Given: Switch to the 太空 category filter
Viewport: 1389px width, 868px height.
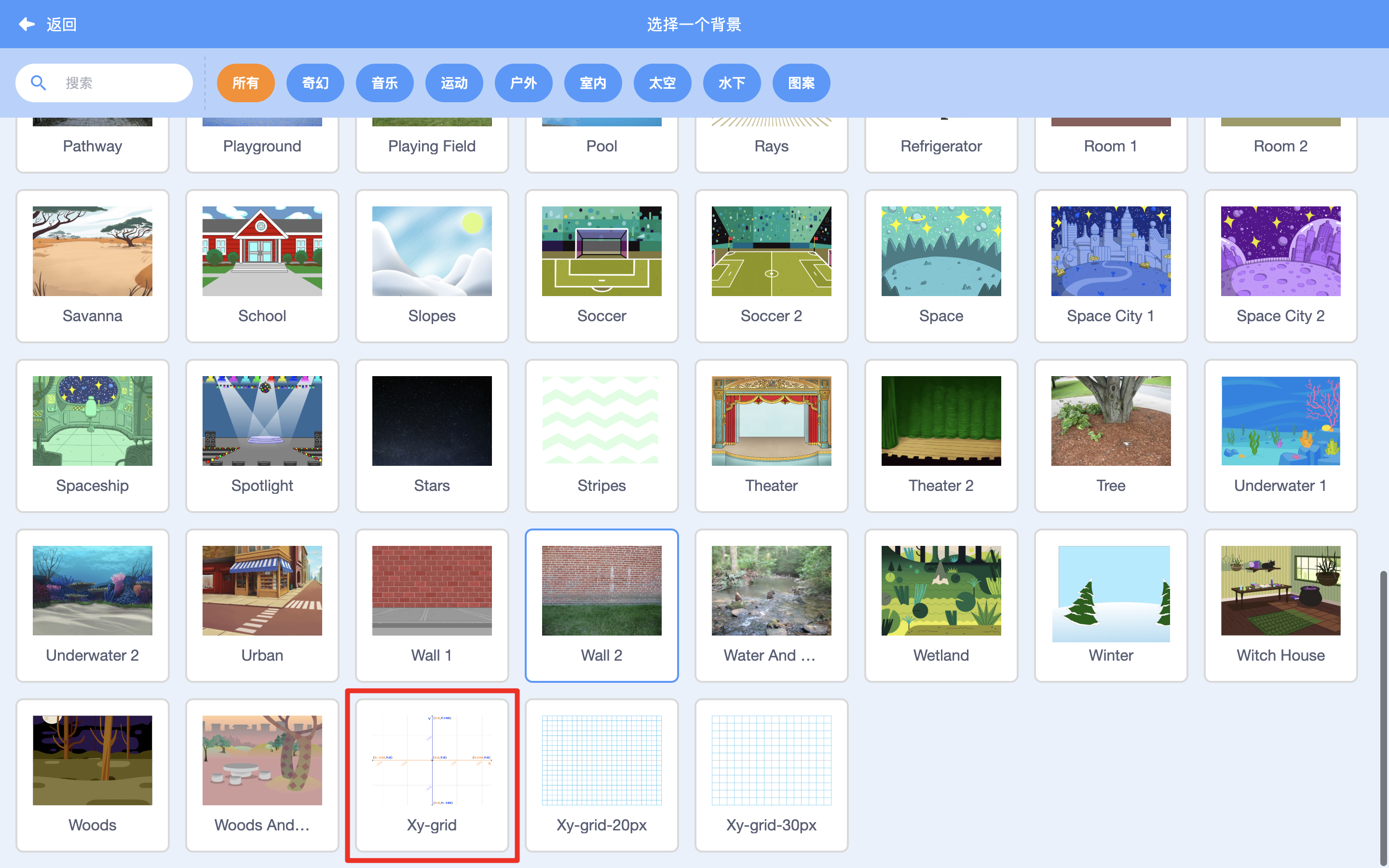Looking at the screenshot, I should (662, 83).
